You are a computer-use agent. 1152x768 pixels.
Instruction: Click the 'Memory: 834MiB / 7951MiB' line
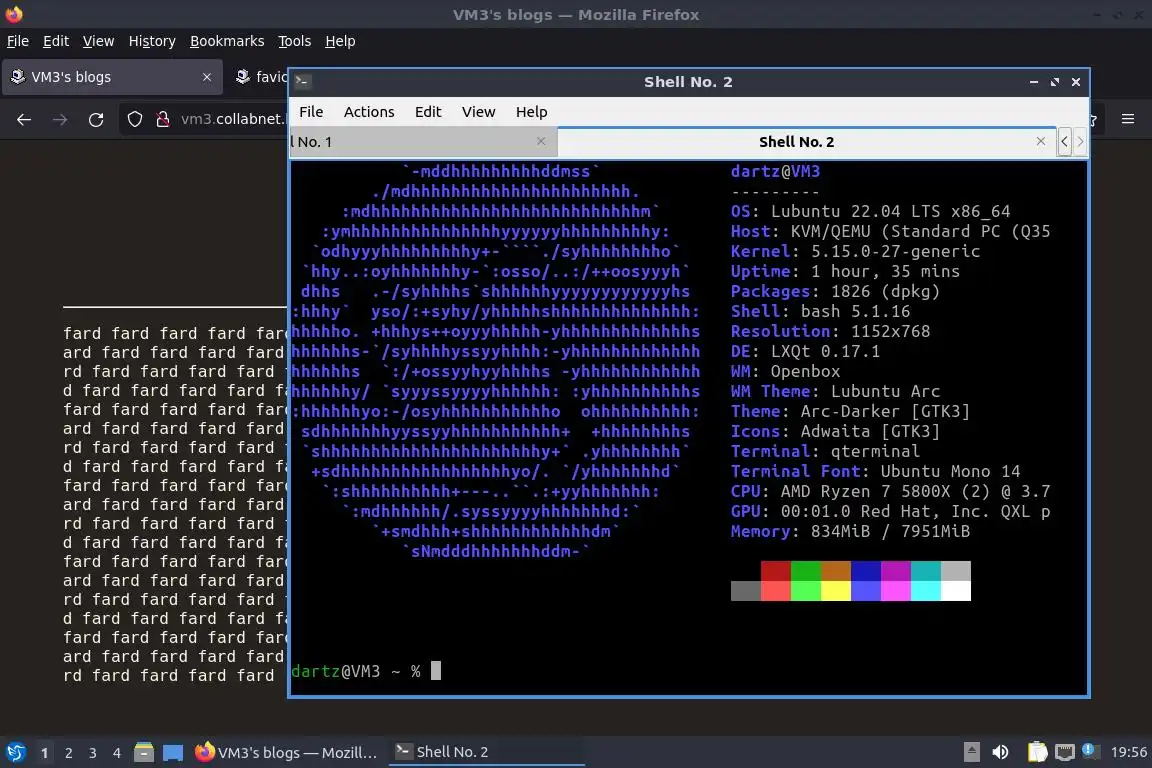click(x=850, y=531)
